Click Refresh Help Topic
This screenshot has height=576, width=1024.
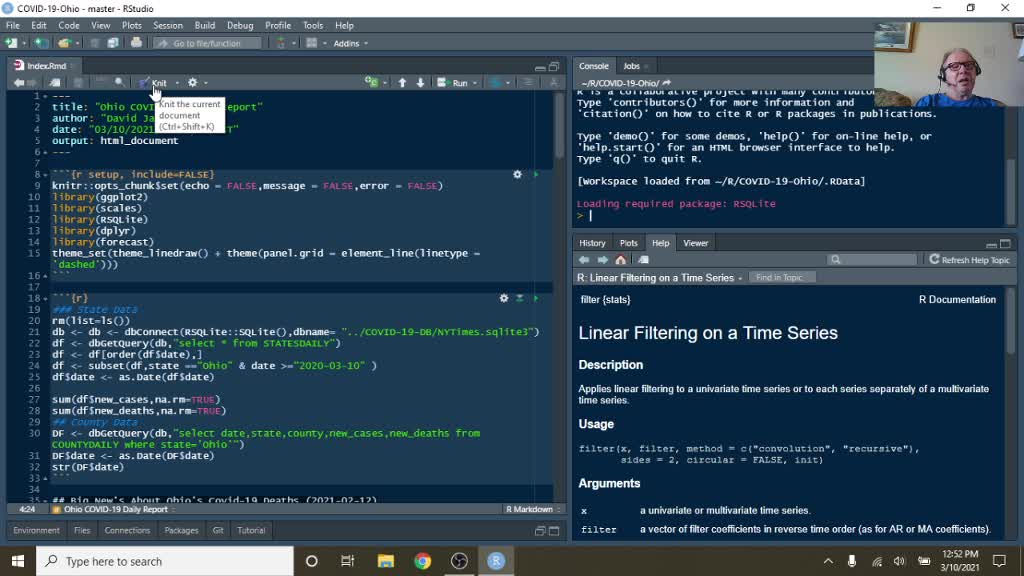pyautogui.click(x=969, y=260)
